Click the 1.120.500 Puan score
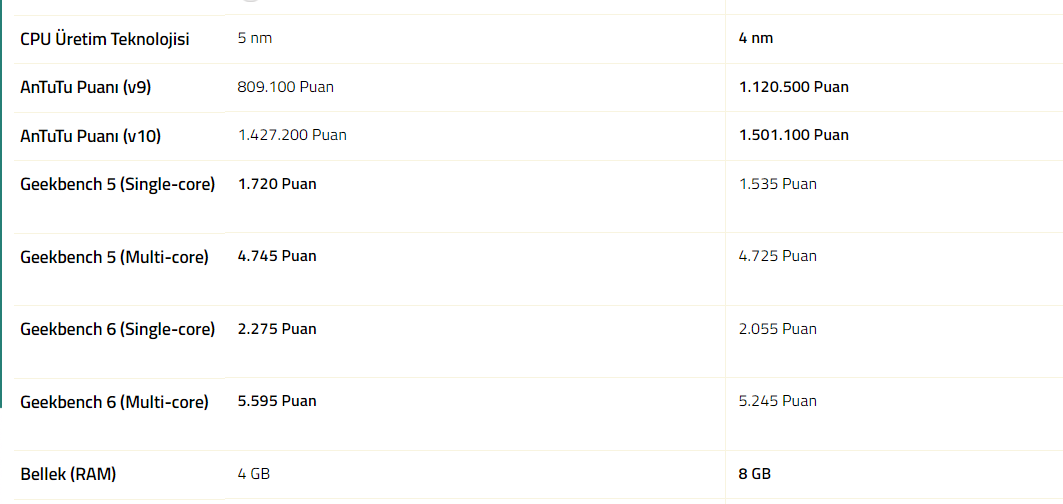 (x=794, y=87)
